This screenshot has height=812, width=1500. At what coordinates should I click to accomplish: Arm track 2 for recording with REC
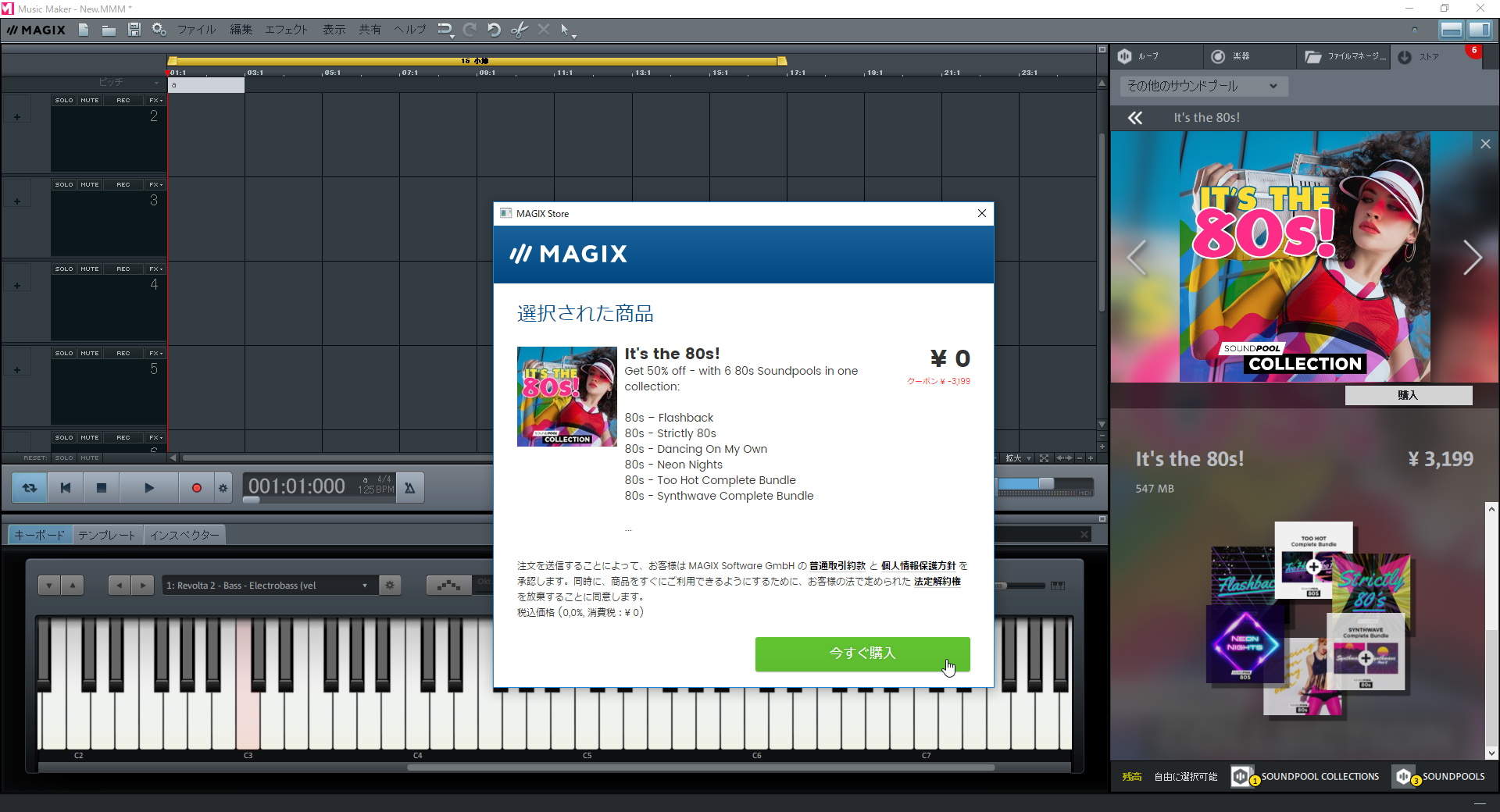pyautogui.click(x=123, y=101)
